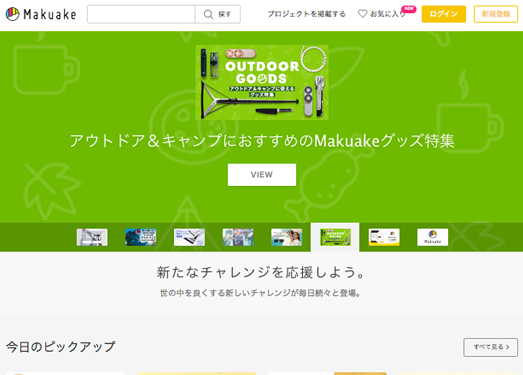This screenshot has height=375, width=523.
Task: Click the すべて見る button
Action: click(x=491, y=347)
